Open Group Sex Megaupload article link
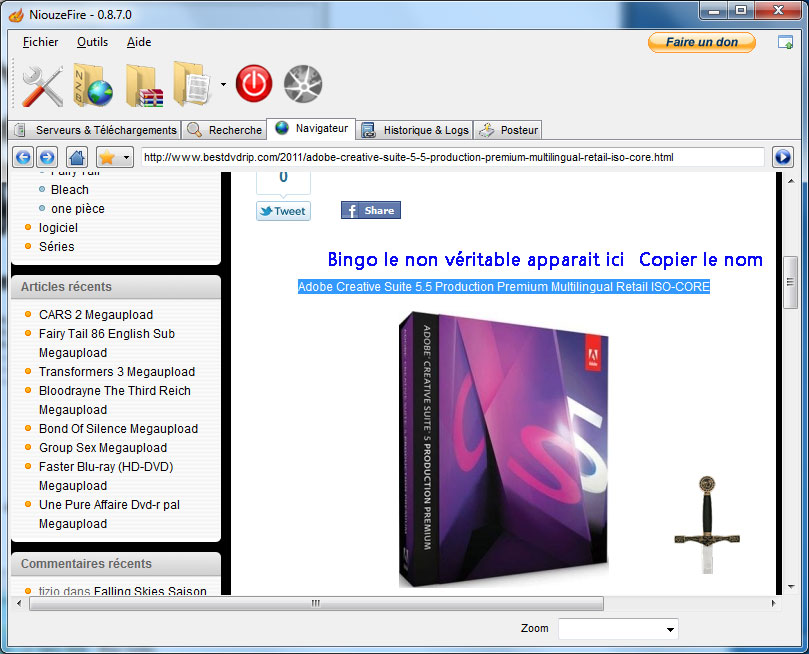Image resolution: width=809 pixels, height=654 pixels. point(103,448)
